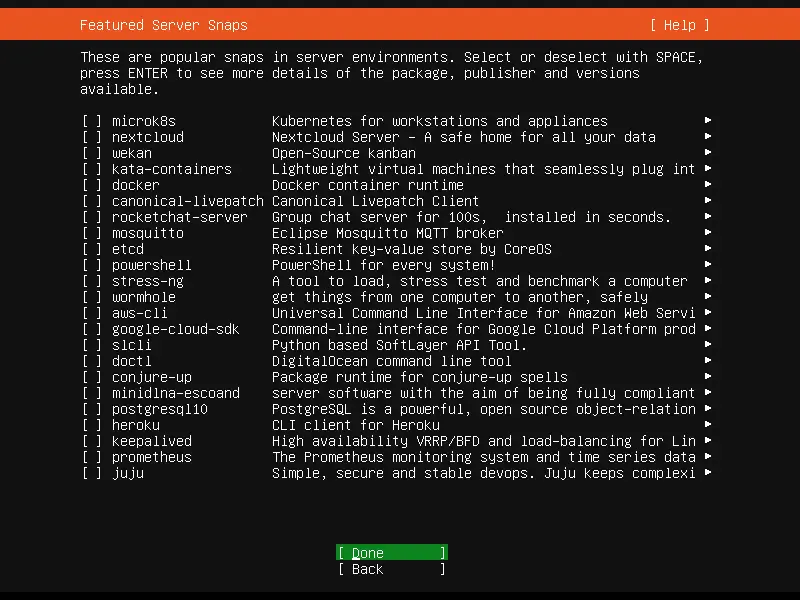
Task: Open the Help menu
Action: click(680, 25)
